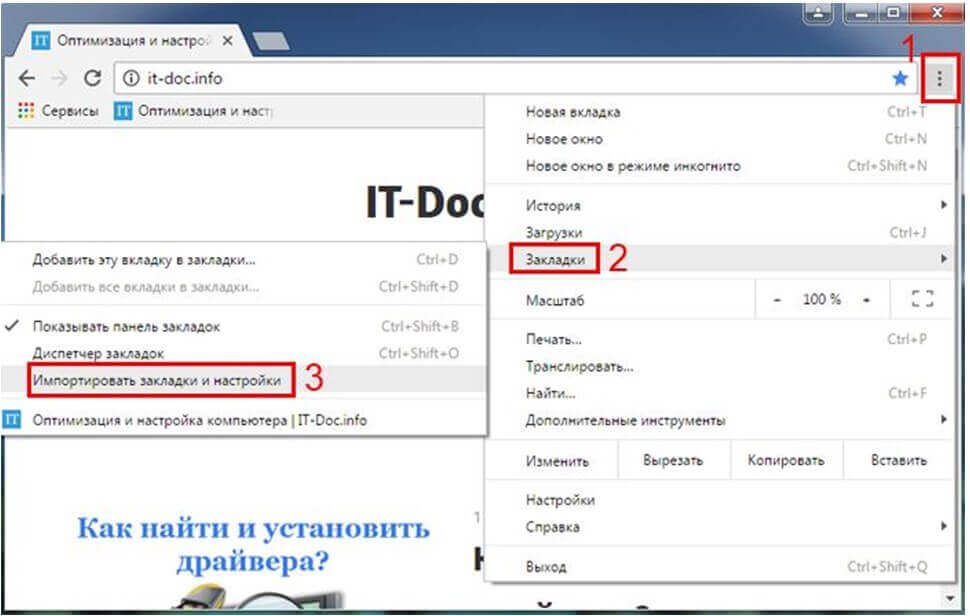Screen dimensions: 970x616
Task: Open the Сервисы apps grid icon
Action: (x=26, y=111)
